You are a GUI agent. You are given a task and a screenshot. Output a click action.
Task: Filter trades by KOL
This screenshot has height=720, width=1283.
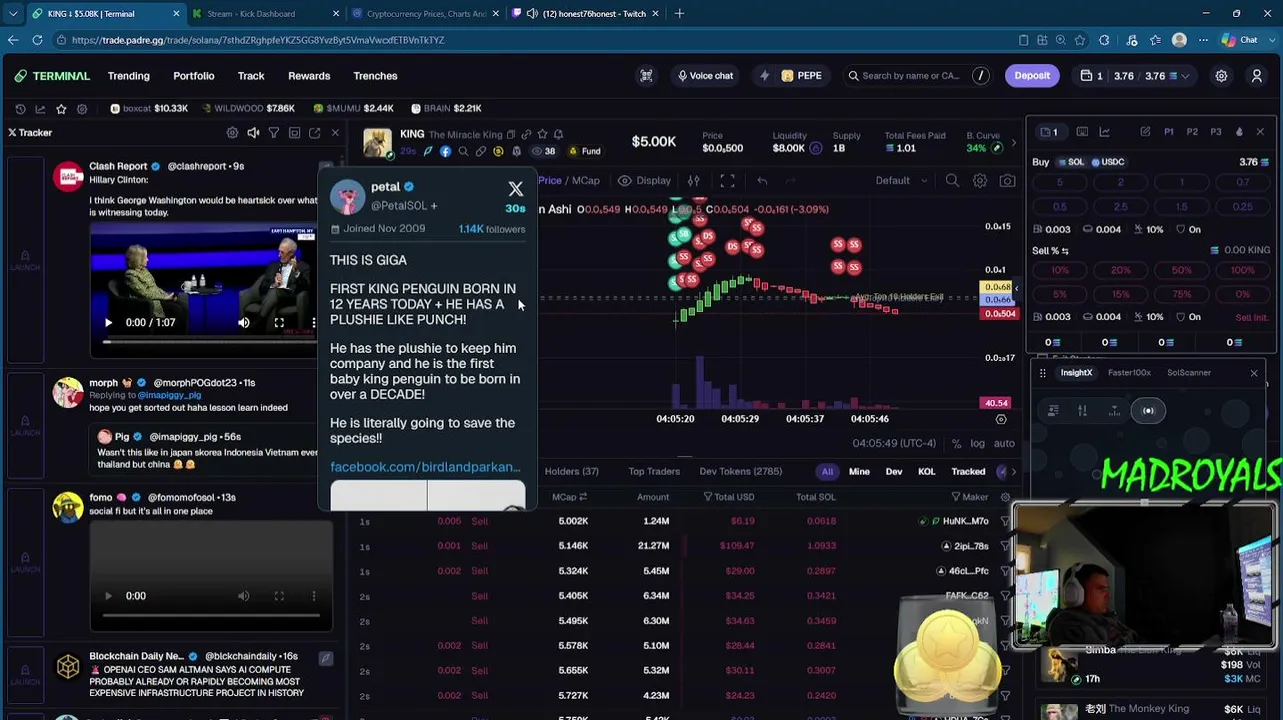click(x=926, y=471)
